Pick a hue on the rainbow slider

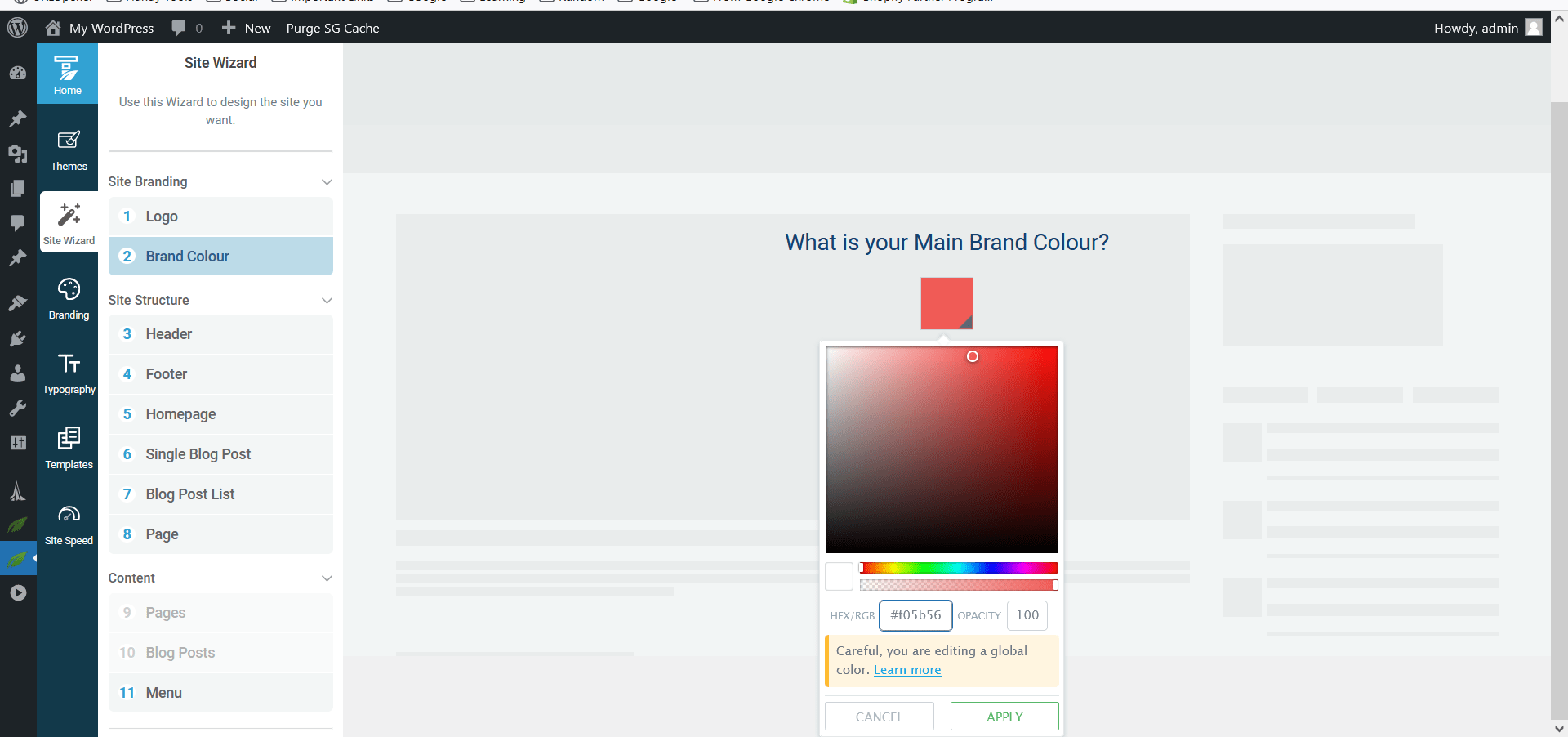(960, 568)
